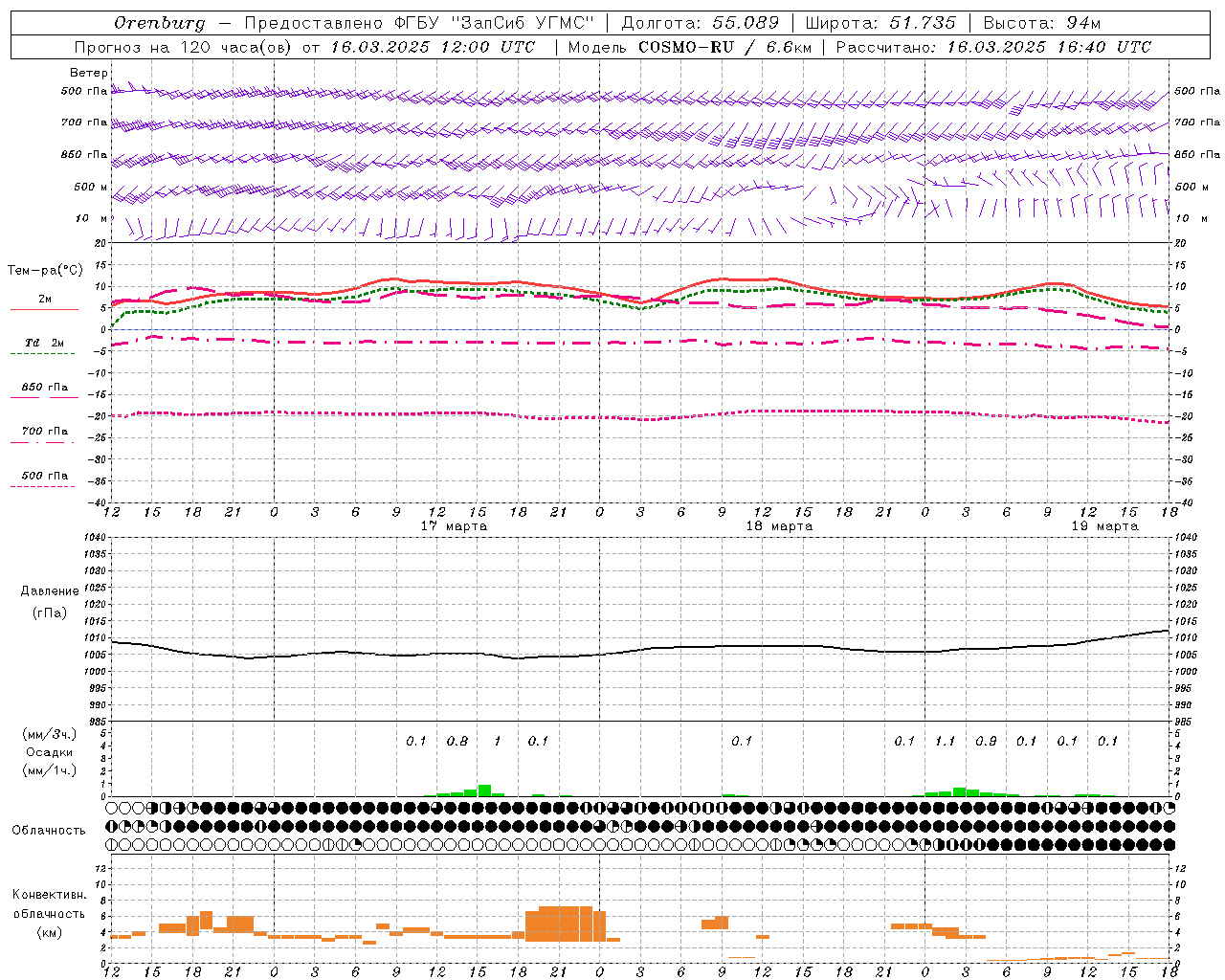
Task: Click the '1.1' three-hour precipitation value
Action: click(945, 741)
